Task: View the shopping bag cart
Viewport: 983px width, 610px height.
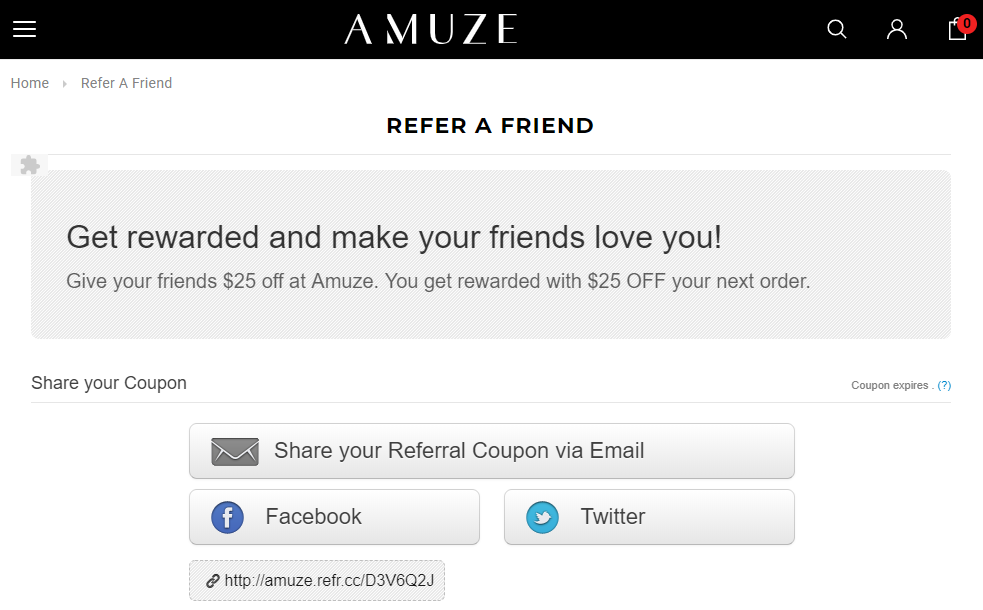Action: [957, 29]
